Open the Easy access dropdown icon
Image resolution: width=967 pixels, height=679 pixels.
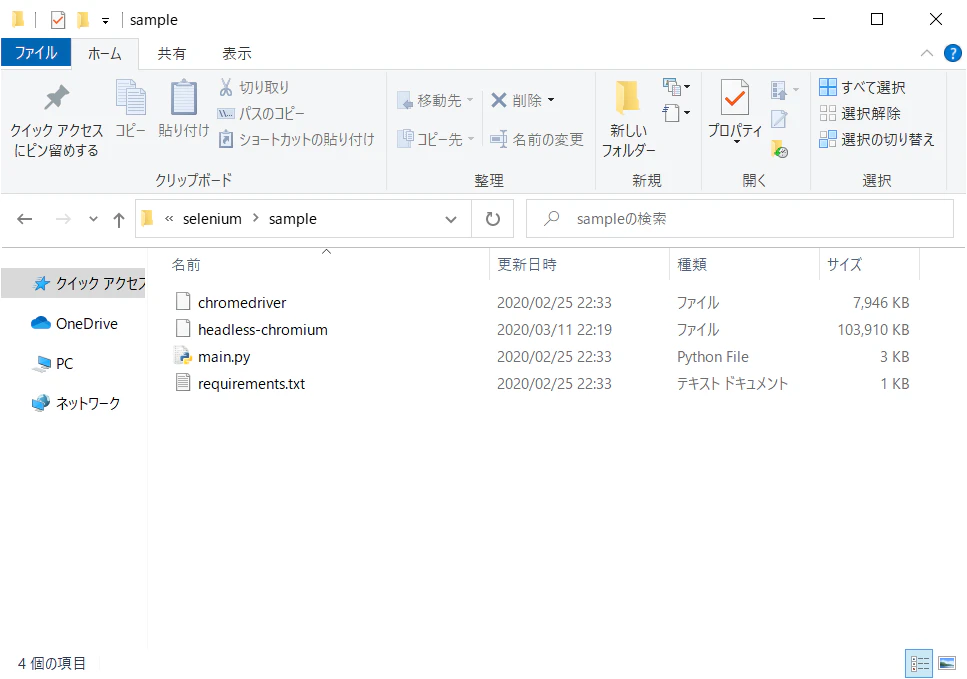tap(677, 113)
